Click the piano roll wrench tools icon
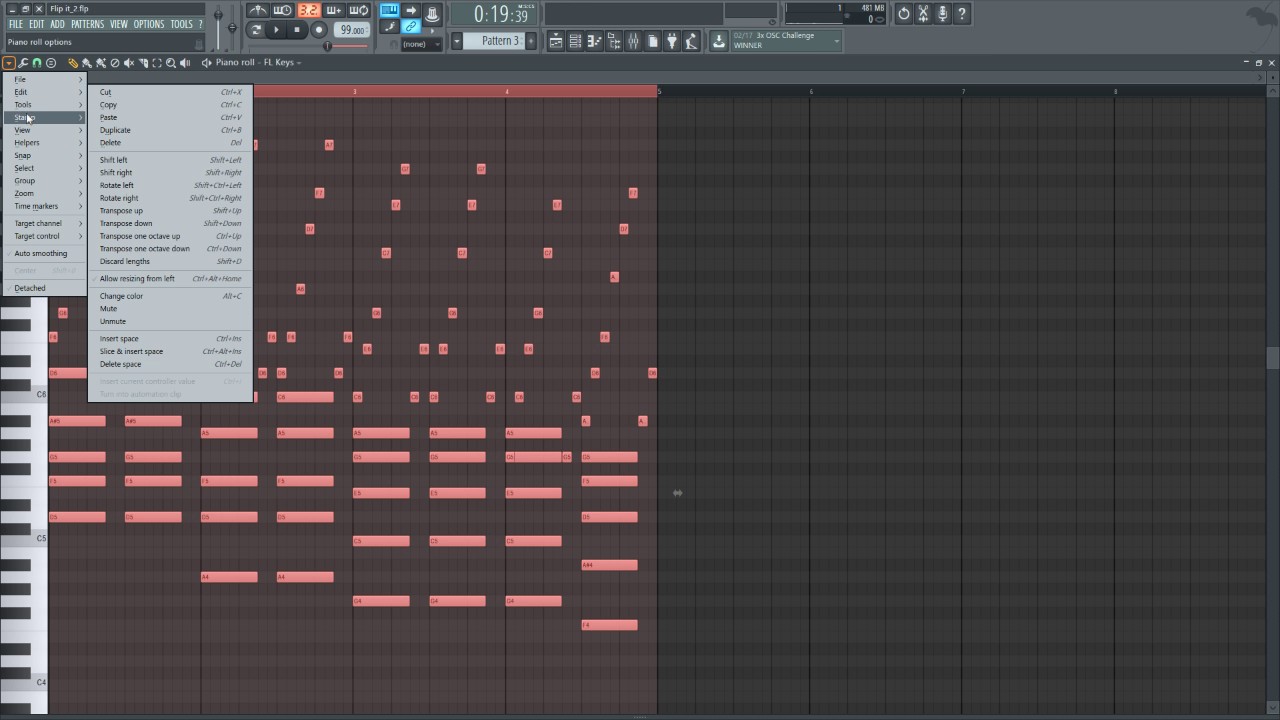1280x720 pixels. tap(23, 63)
